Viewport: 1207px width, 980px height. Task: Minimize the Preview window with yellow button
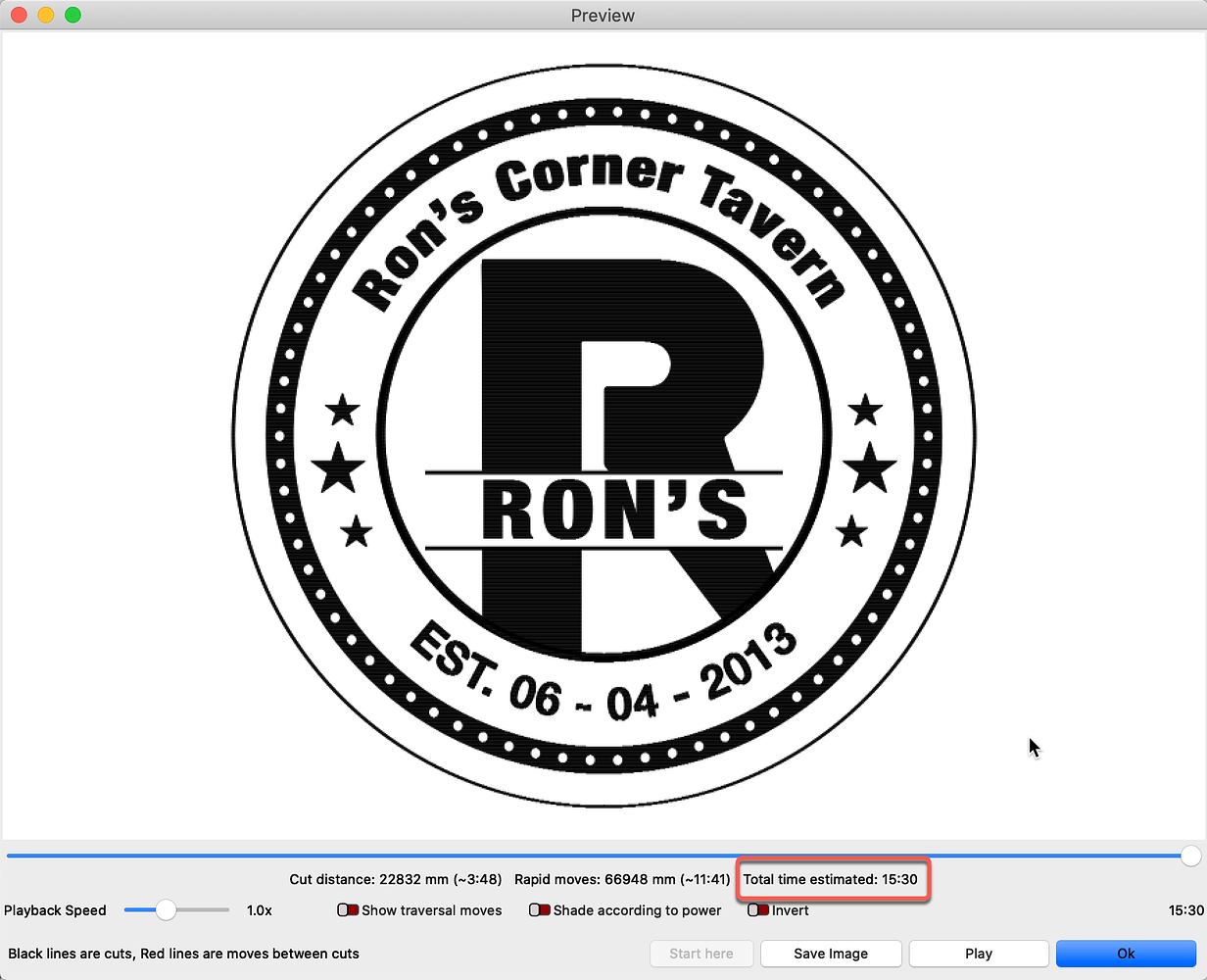click(45, 16)
